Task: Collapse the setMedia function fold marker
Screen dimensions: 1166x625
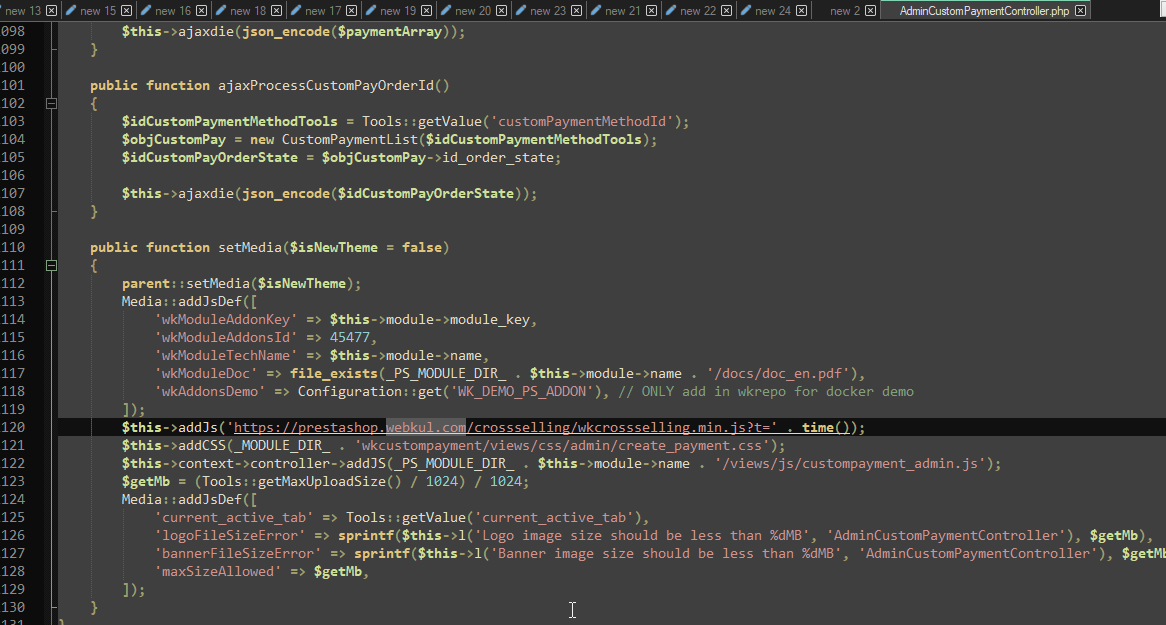Action: pos(51,265)
